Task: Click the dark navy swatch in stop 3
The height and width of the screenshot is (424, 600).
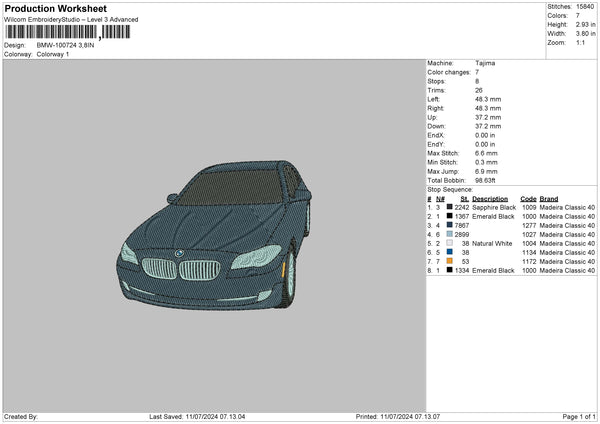Action: [x=452, y=225]
